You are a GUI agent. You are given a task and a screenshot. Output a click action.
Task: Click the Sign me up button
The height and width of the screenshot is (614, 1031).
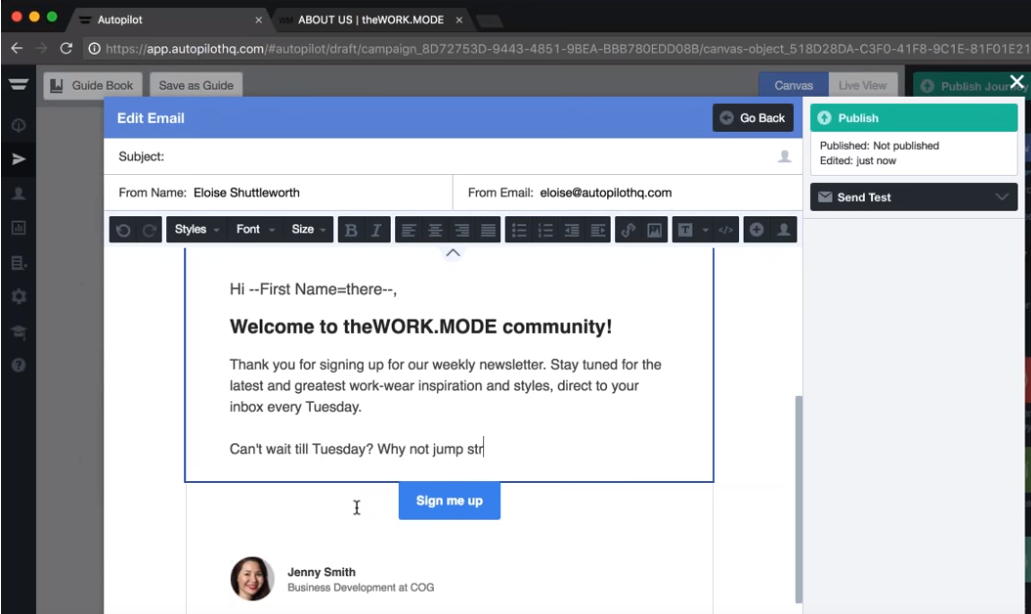point(449,501)
